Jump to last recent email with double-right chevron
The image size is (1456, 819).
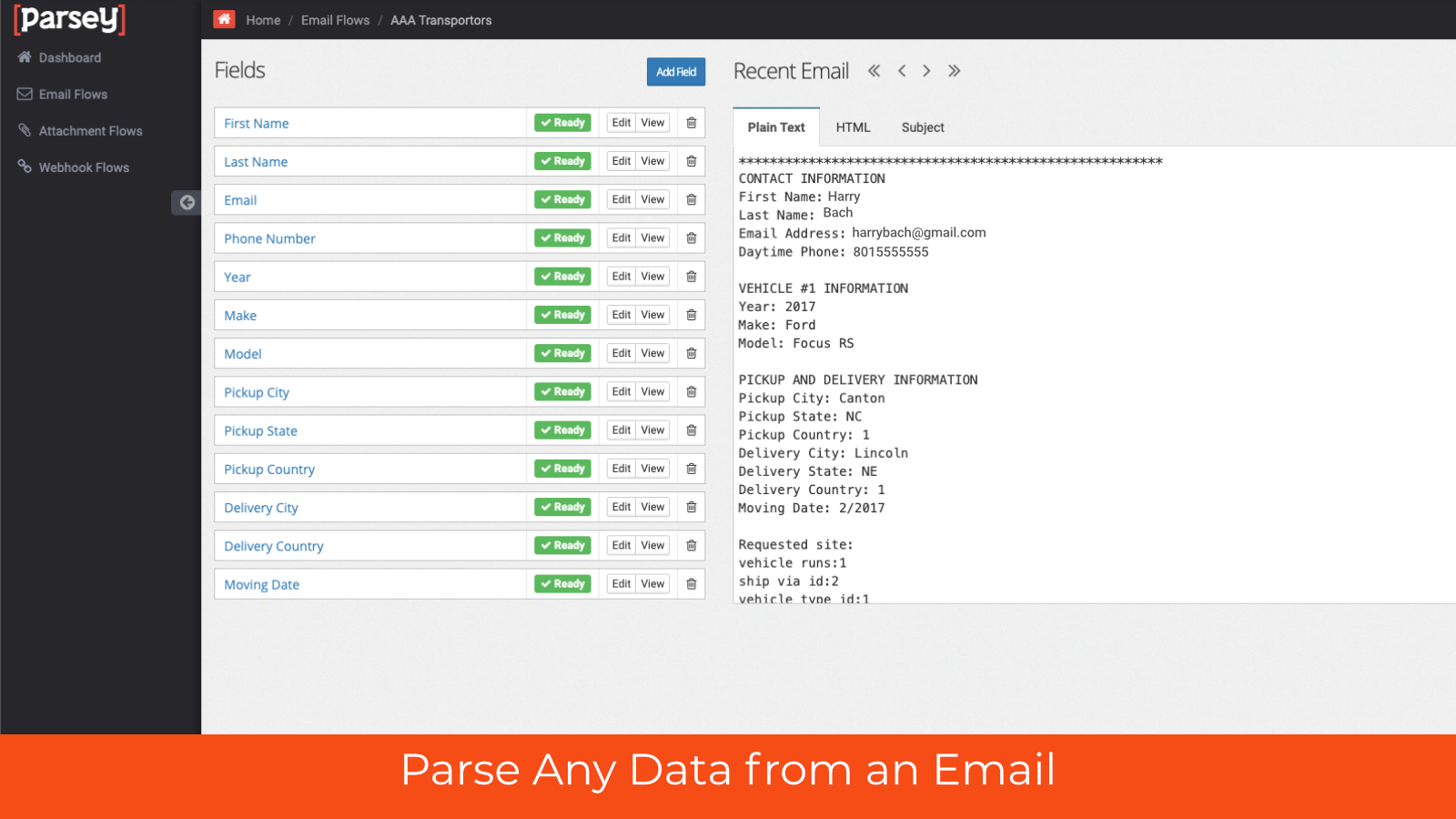tap(954, 71)
